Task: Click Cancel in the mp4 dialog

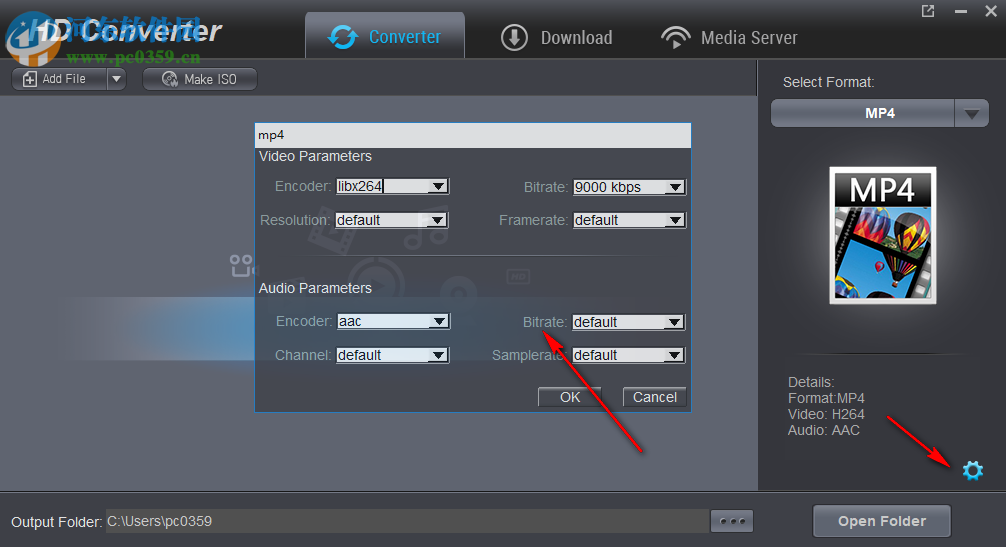Action: tap(654, 397)
